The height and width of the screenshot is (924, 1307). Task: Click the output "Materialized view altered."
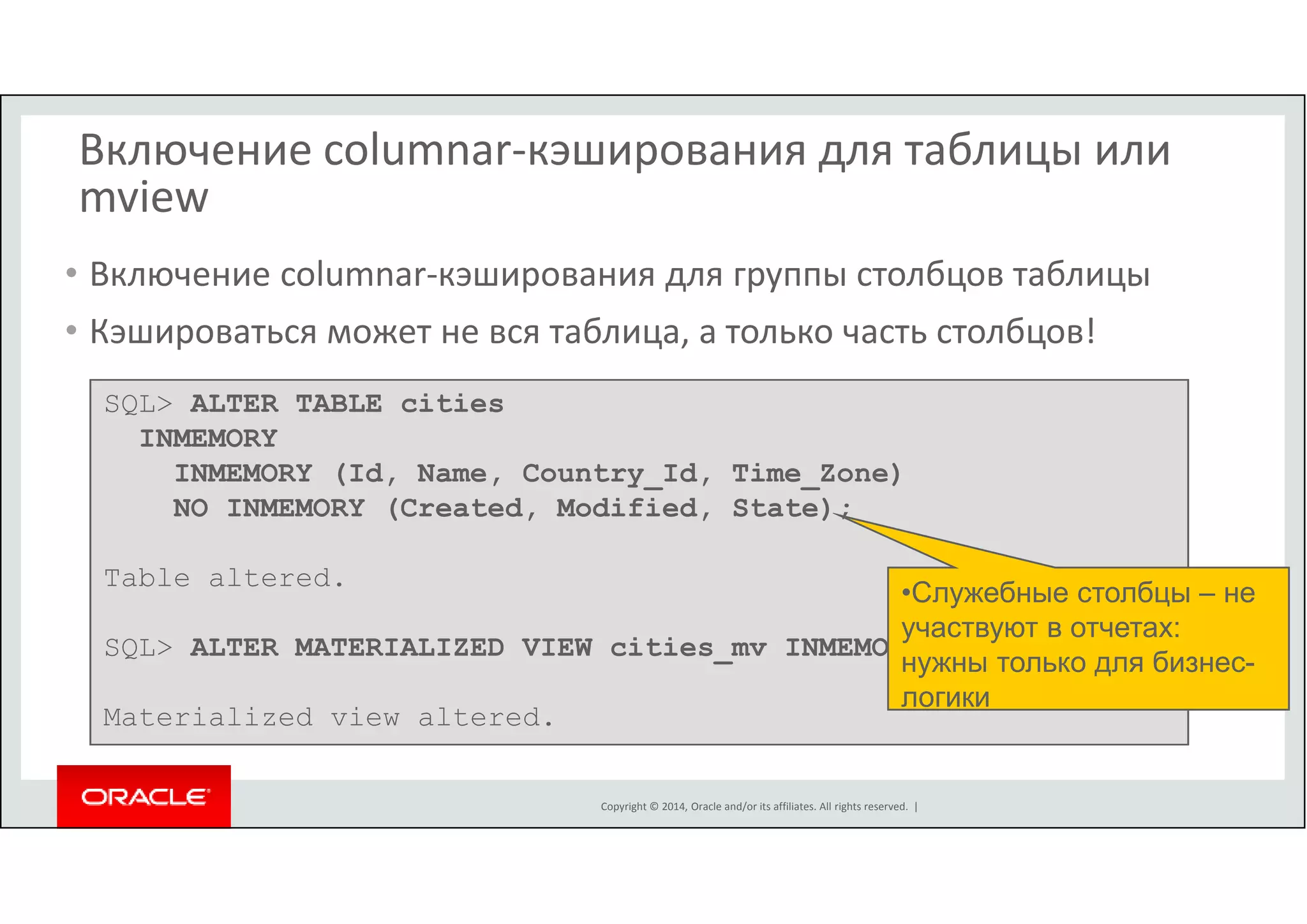(328, 717)
